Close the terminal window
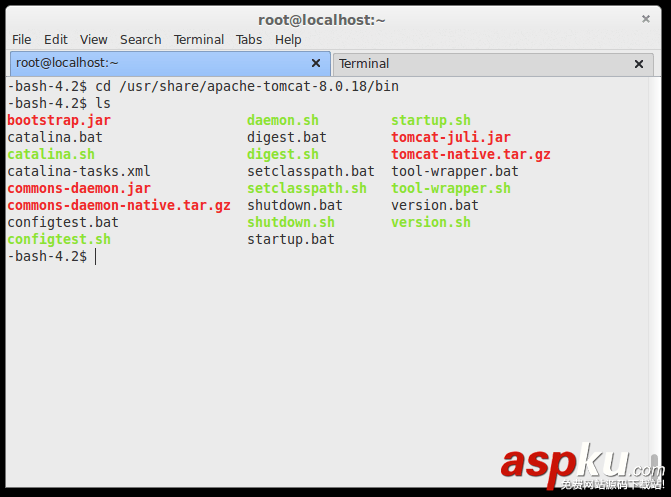This screenshot has width=671, height=497. tap(646, 19)
